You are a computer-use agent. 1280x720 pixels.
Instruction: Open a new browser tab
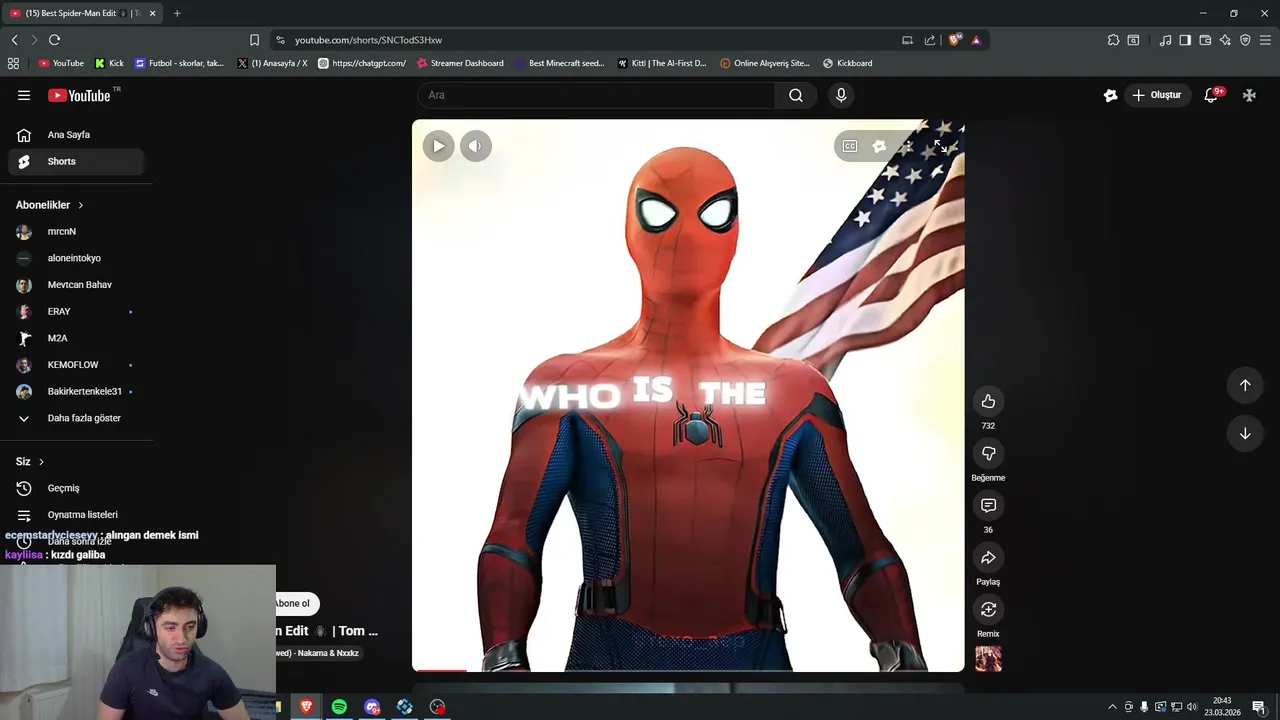tap(177, 13)
